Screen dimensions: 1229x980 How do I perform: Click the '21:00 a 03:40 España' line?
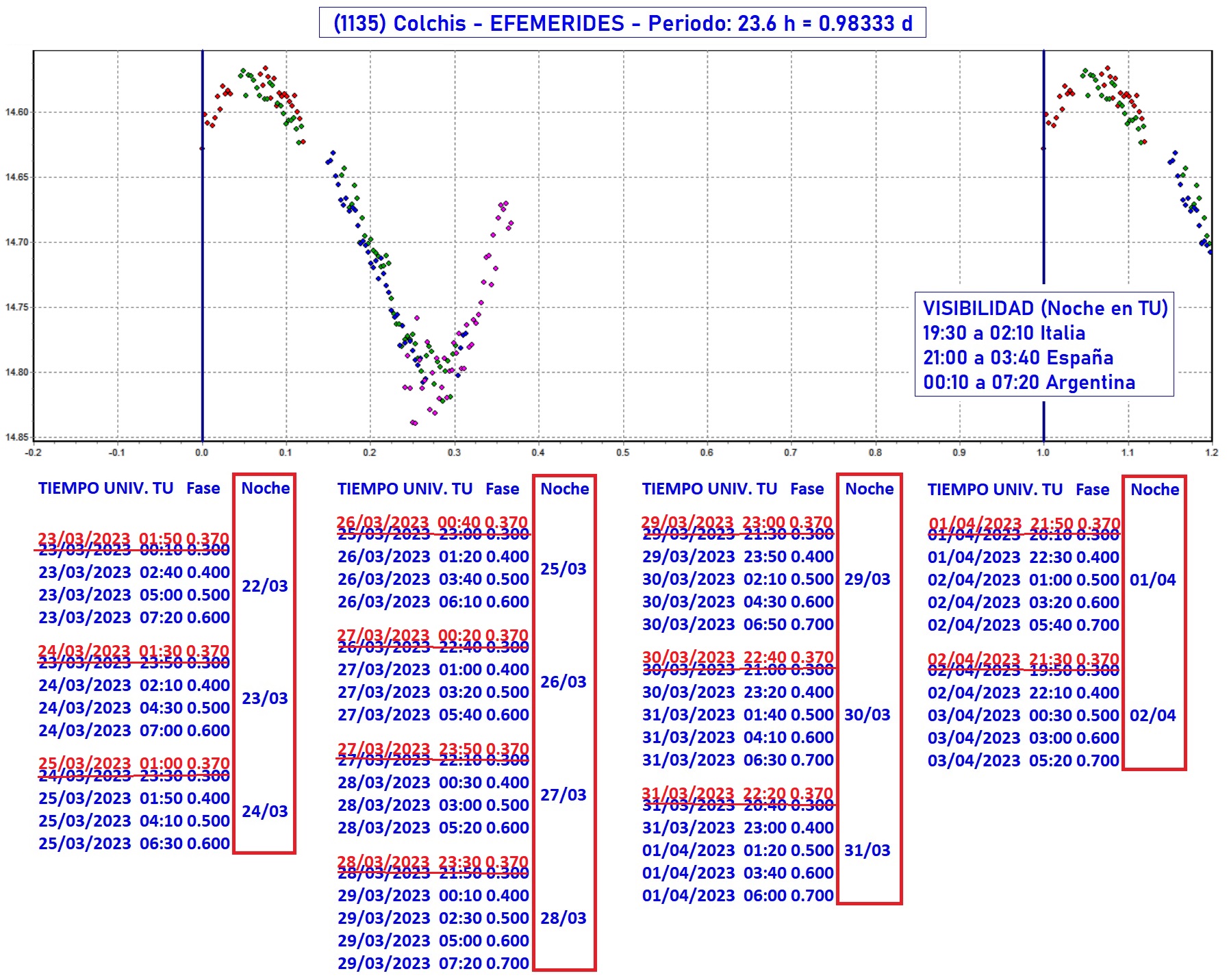[1017, 357]
